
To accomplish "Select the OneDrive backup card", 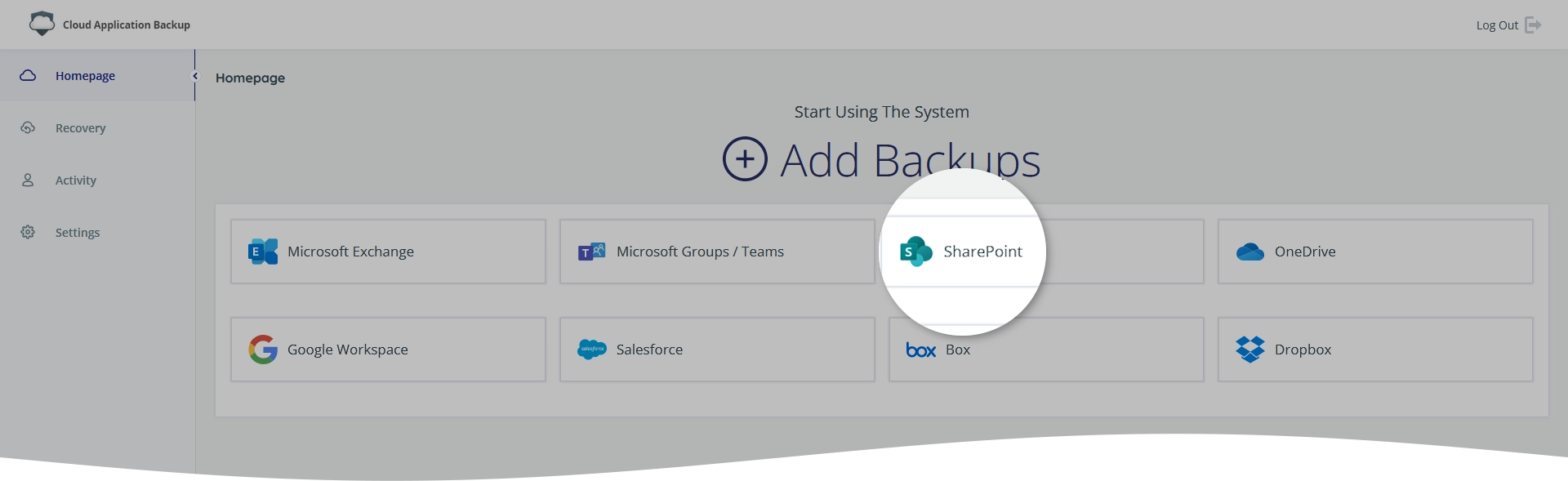I will [1375, 252].
